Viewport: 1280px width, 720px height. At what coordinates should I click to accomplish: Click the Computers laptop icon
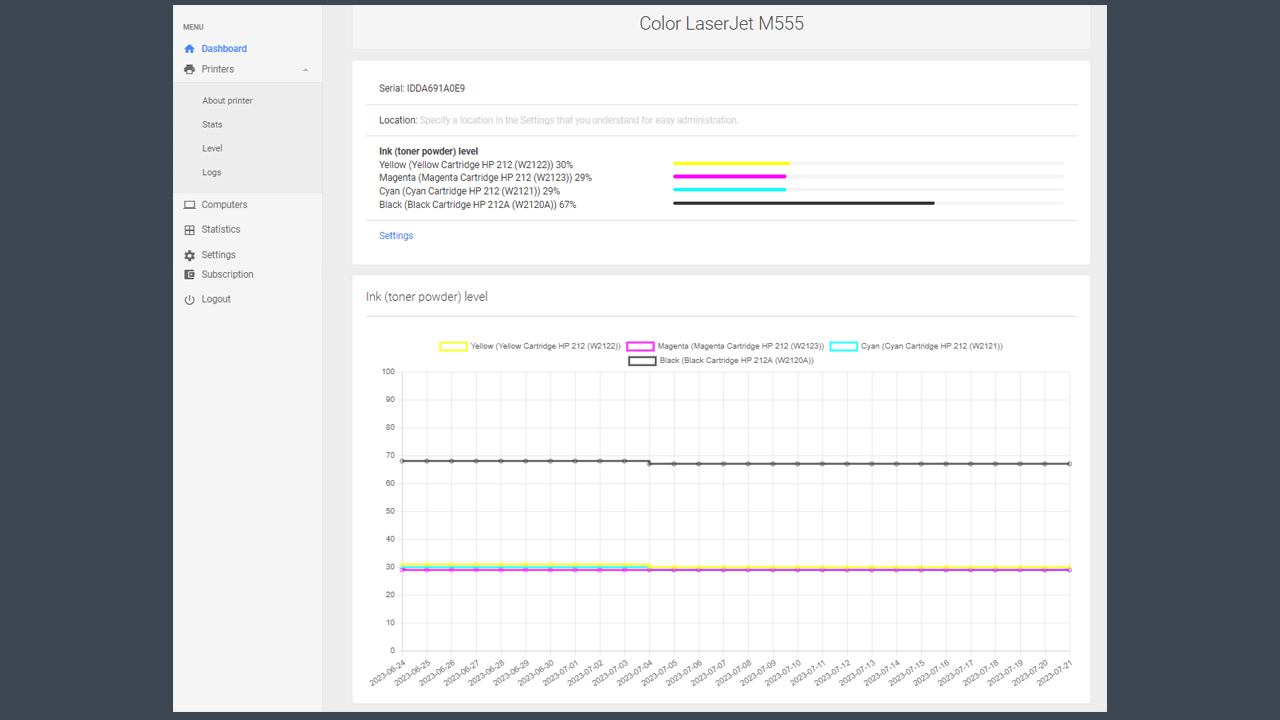[190, 205]
